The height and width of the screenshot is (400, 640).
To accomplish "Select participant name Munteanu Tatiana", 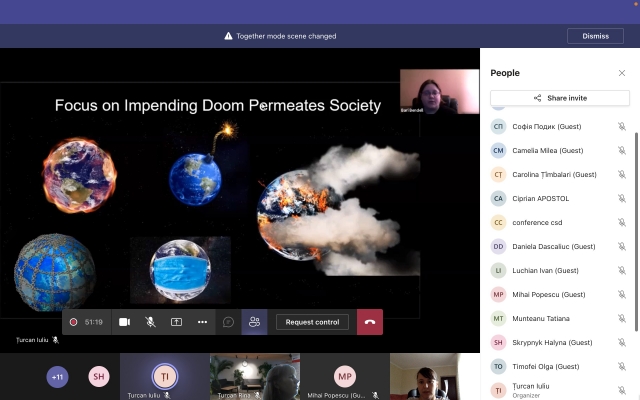I will click(x=541, y=318).
